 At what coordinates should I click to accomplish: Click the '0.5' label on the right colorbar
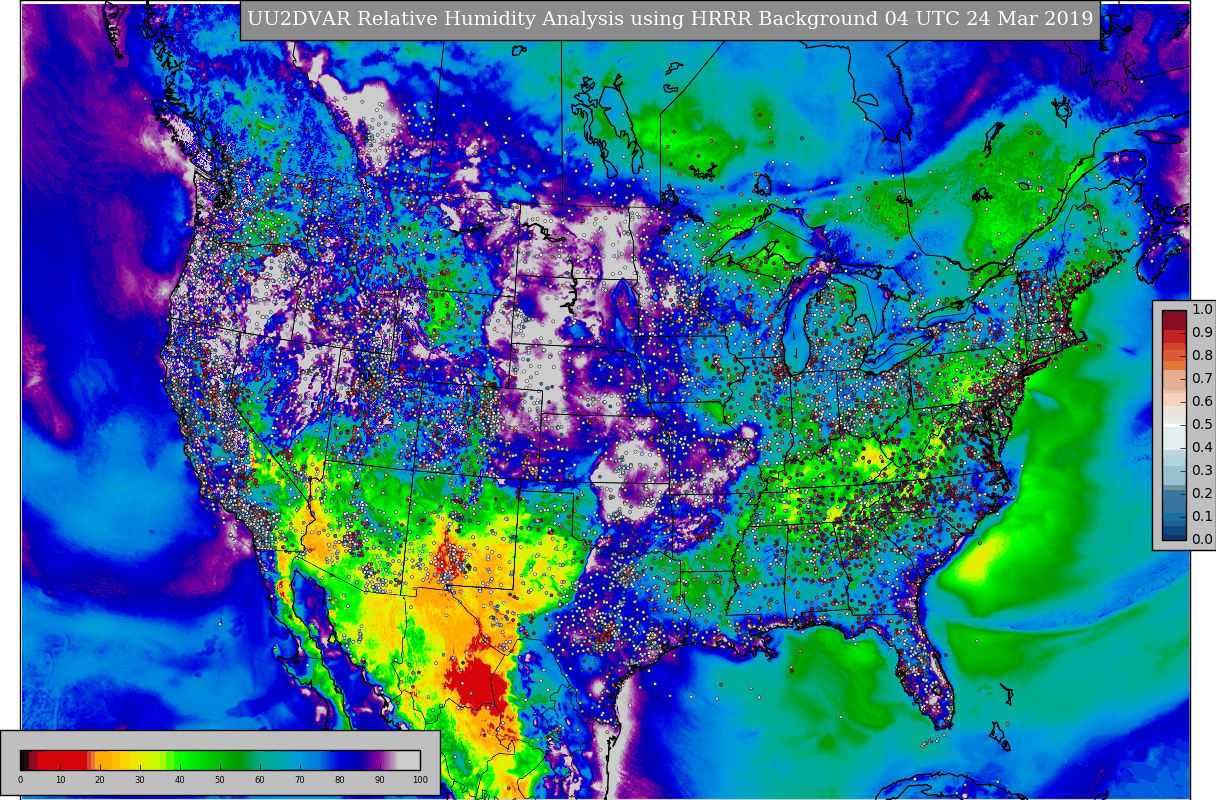1202,424
